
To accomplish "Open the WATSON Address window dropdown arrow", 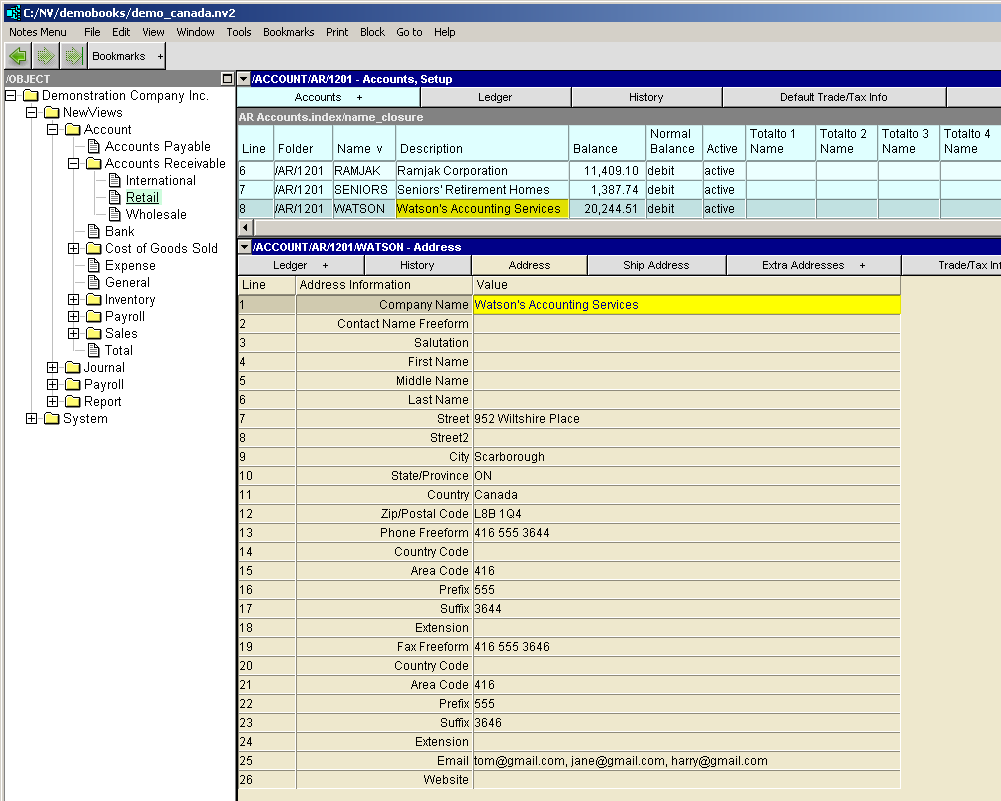I will pyautogui.click(x=244, y=247).
